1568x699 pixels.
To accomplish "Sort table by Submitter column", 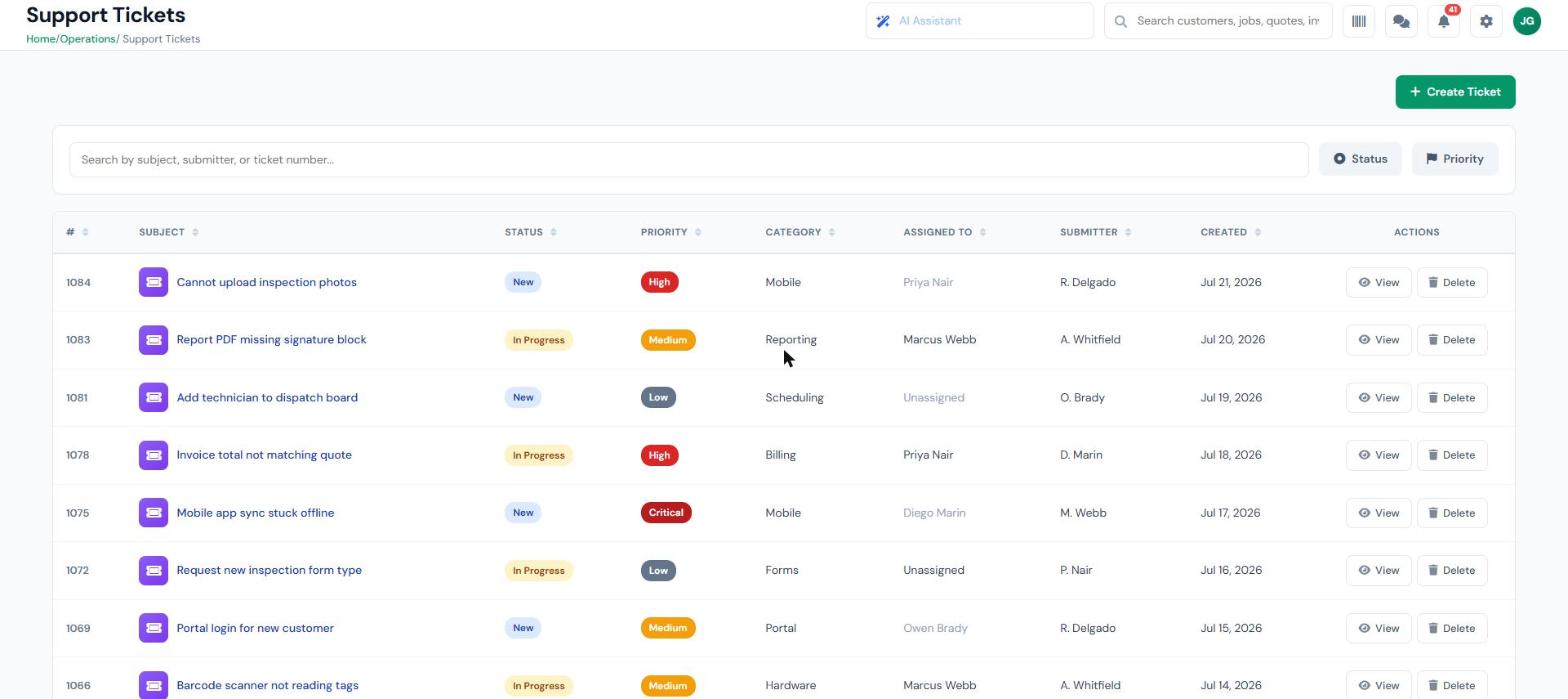I will click(x=1128, y=232).
